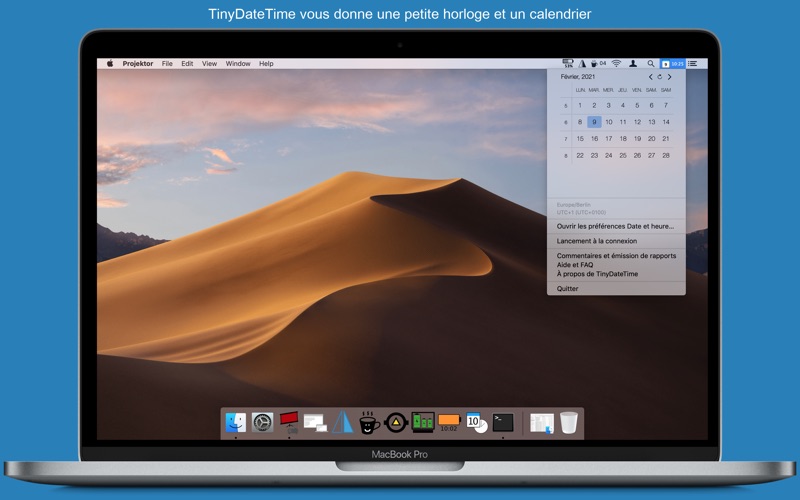800x500 pixels.
Task: Open the Window menu
Action: pyautogui.click(x=238, y=64)
